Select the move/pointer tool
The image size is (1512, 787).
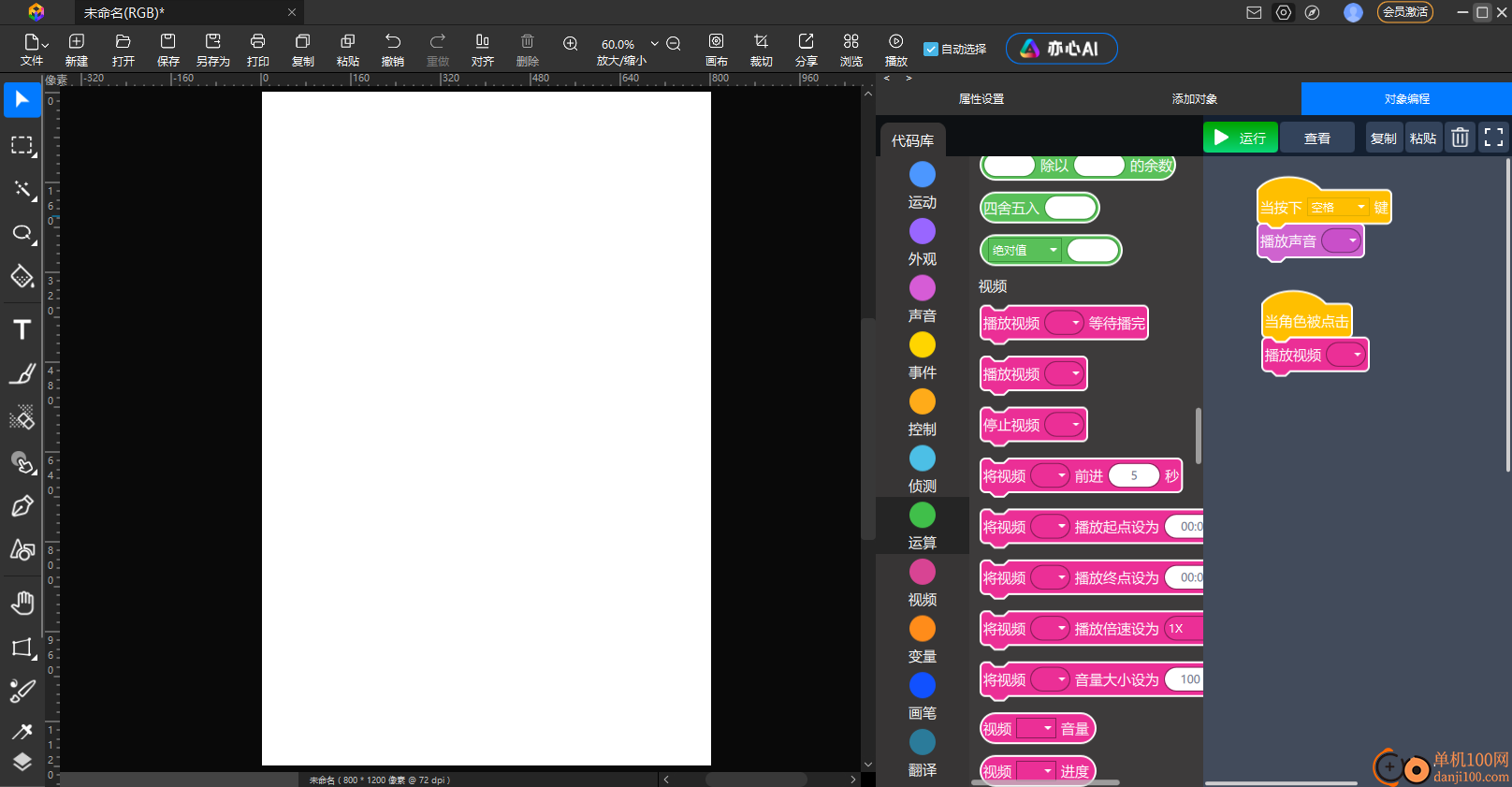point(22,99)
